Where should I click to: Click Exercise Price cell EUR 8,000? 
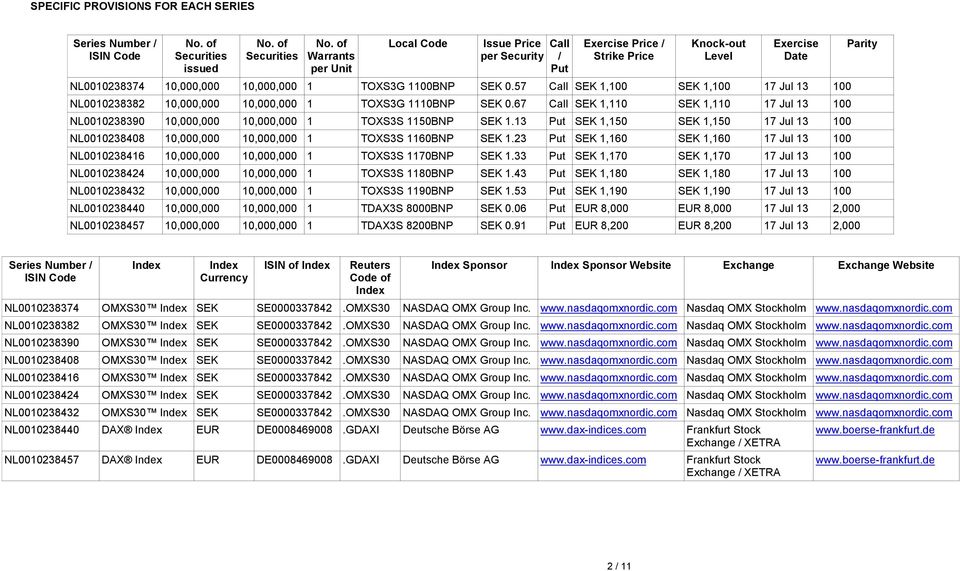click(x=601, y=208)
